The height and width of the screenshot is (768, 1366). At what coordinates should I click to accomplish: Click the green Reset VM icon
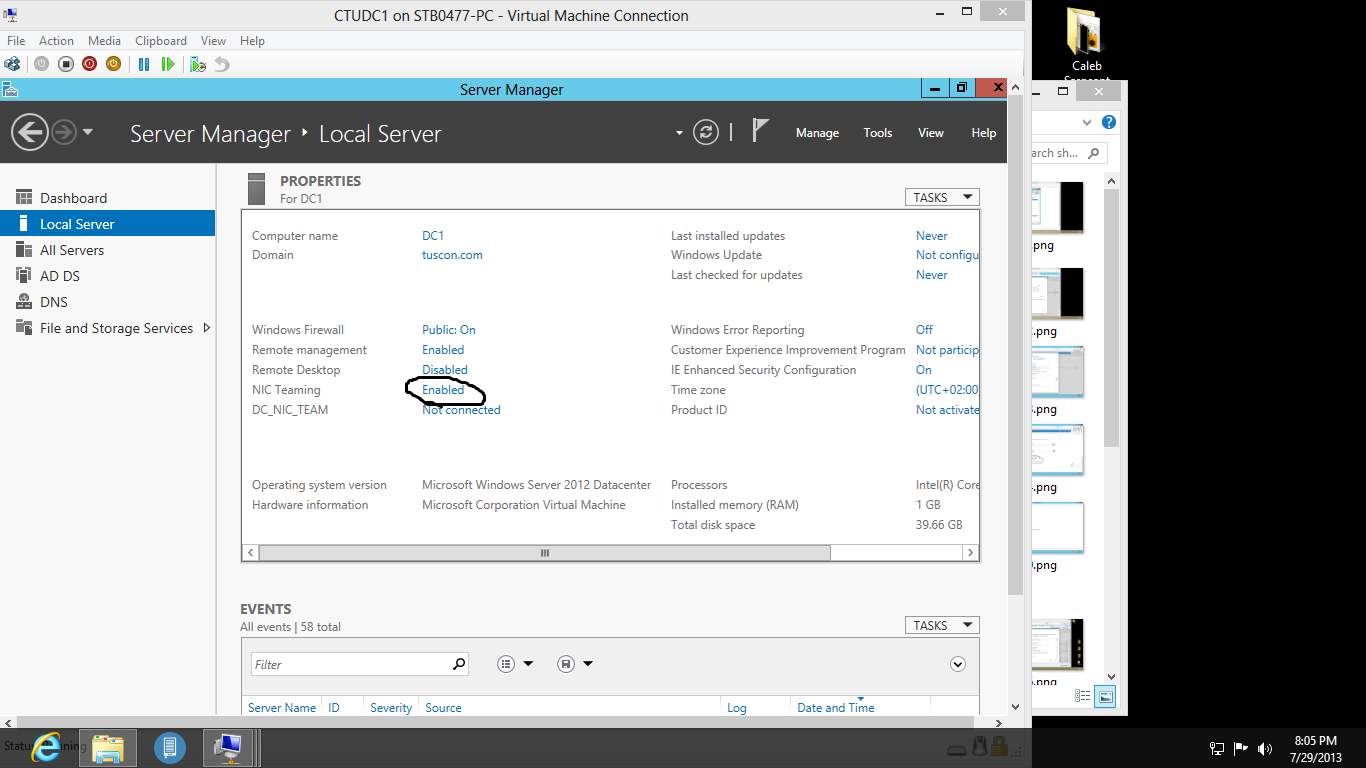[168, 64]
